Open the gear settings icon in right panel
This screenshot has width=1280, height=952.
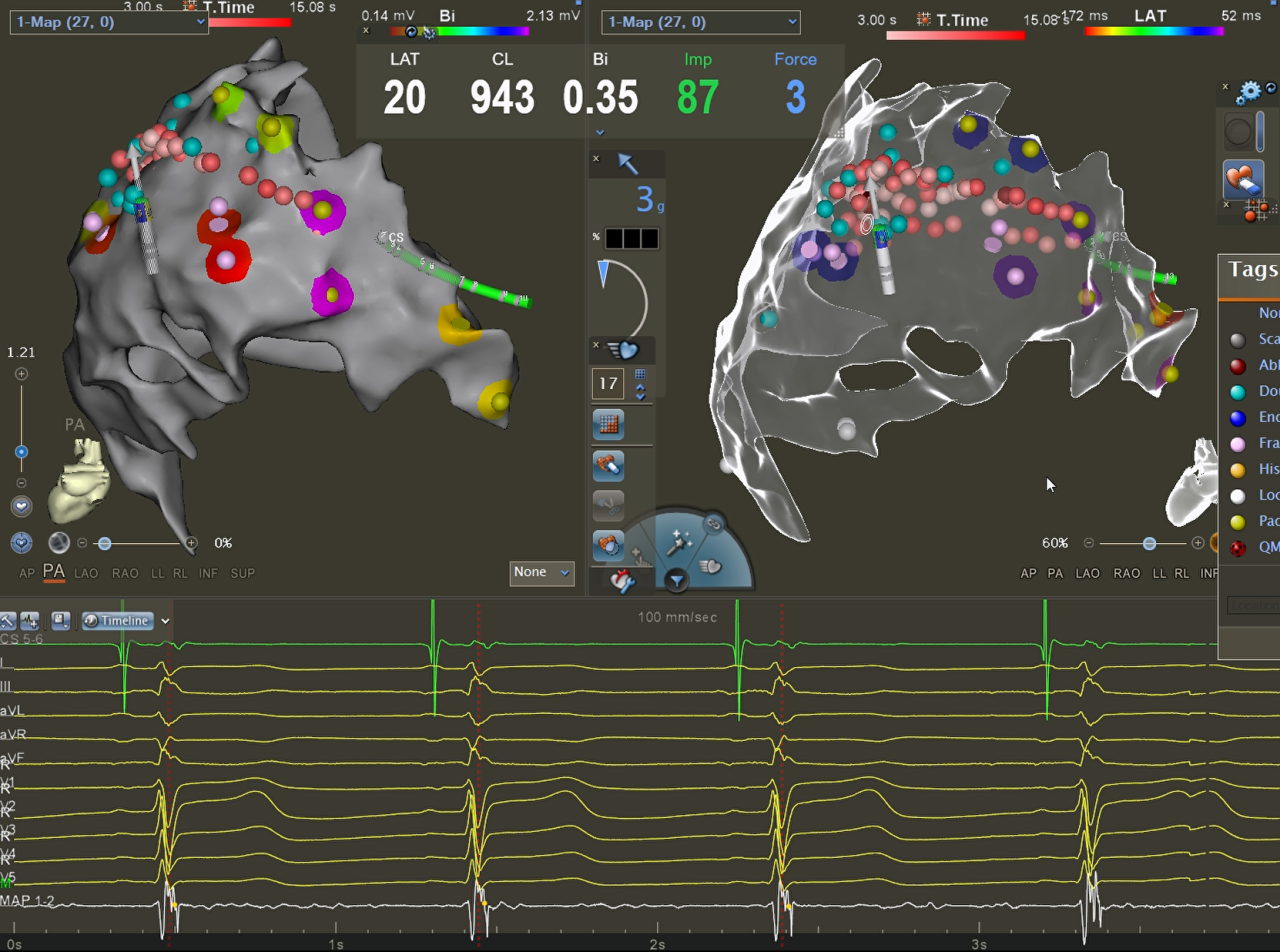(1249, 93)
